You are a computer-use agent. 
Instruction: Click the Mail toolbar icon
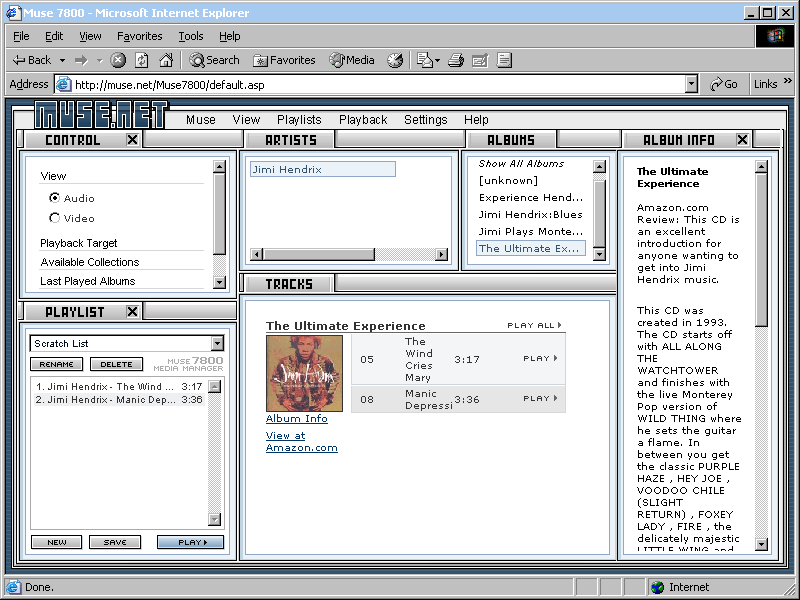pos(424,60)
